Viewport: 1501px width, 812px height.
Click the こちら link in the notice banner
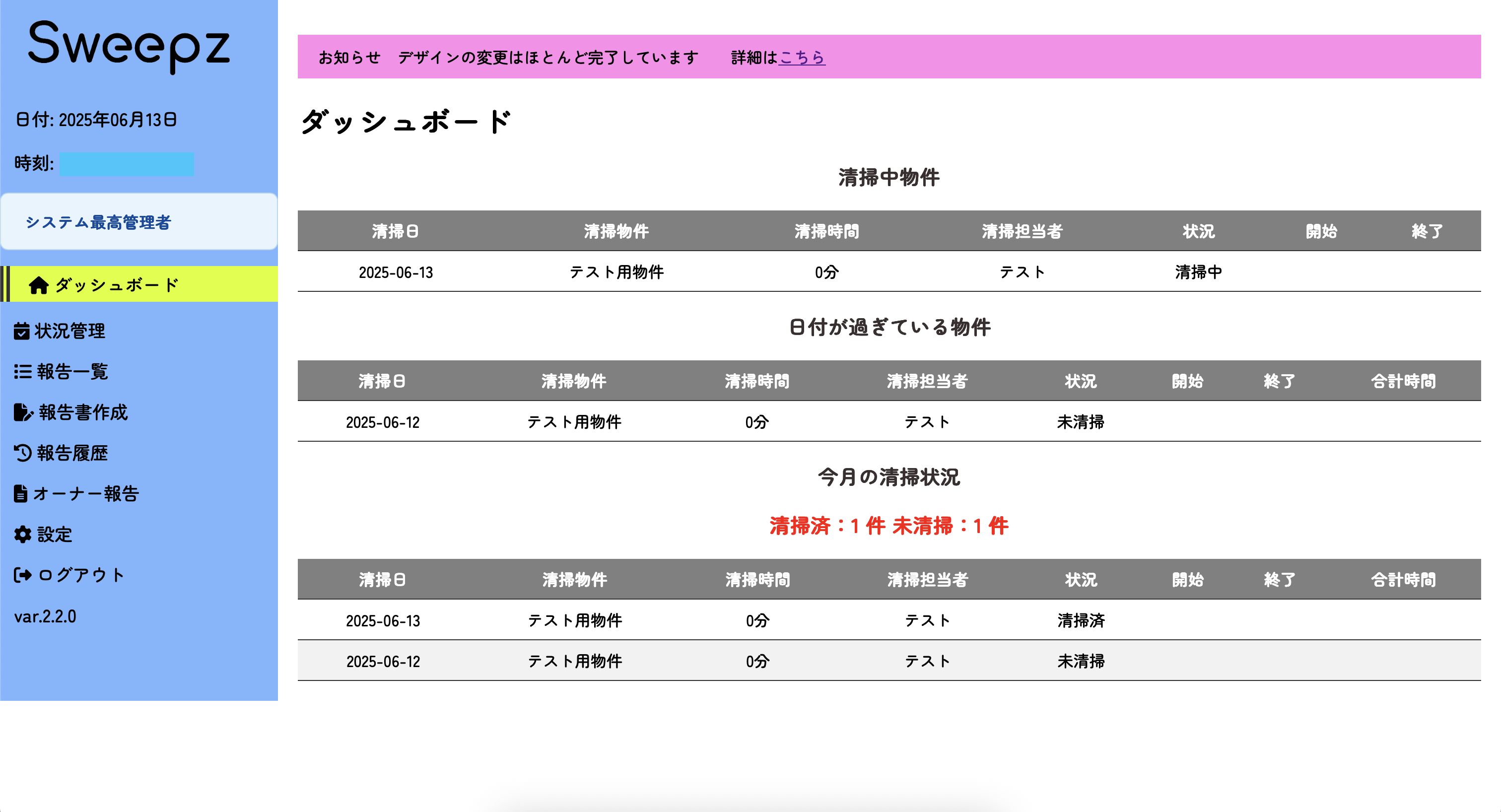click(801, 57)
